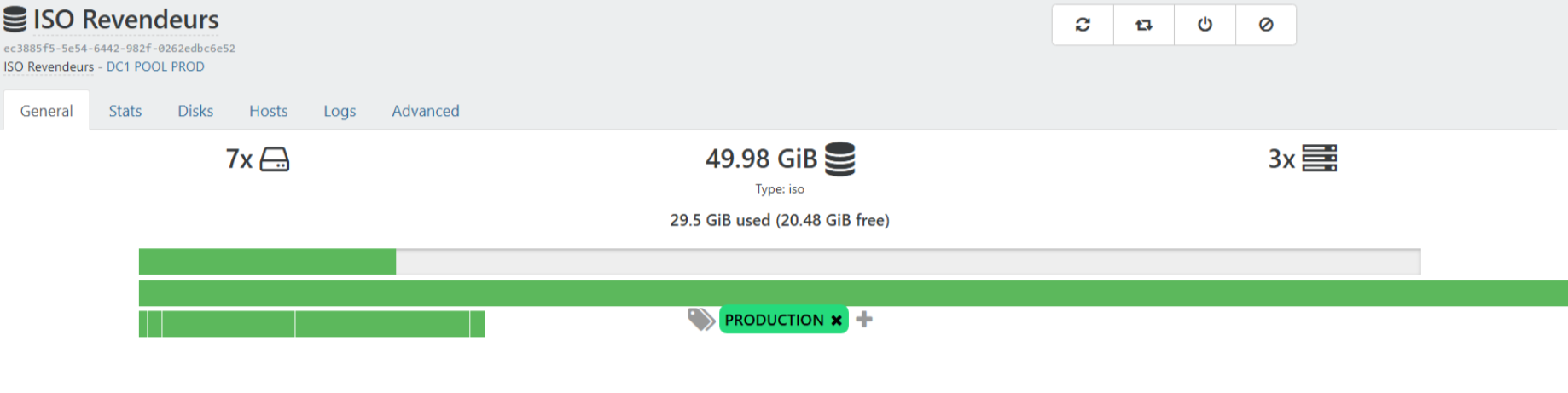This screenshot has height=393, width=1568.
Task: Click the database icon beside 49.98 GiB
Action: coord(839,159)
